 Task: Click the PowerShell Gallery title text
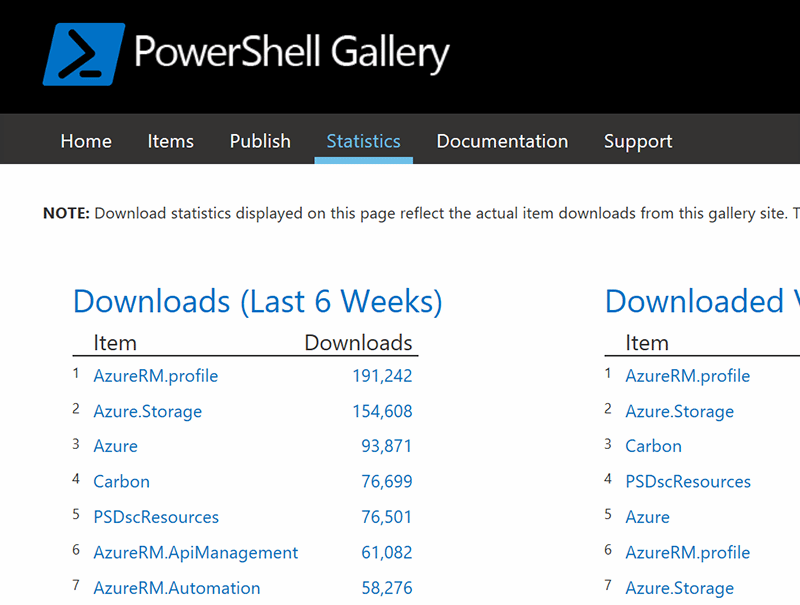292,52
